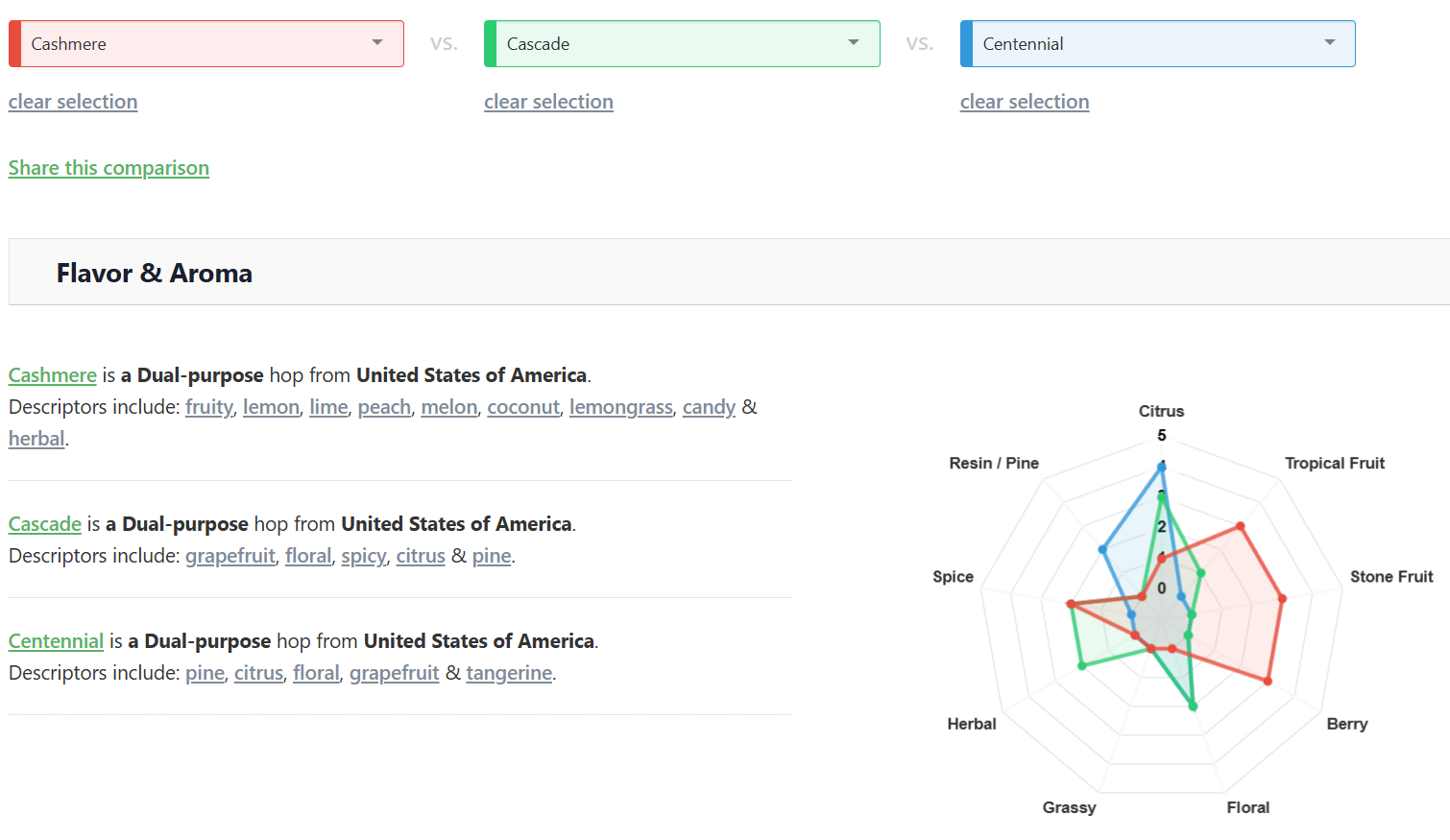Open the Centennial hop dropdown arrow
1450x840 pixels.
coord(1329,43)
